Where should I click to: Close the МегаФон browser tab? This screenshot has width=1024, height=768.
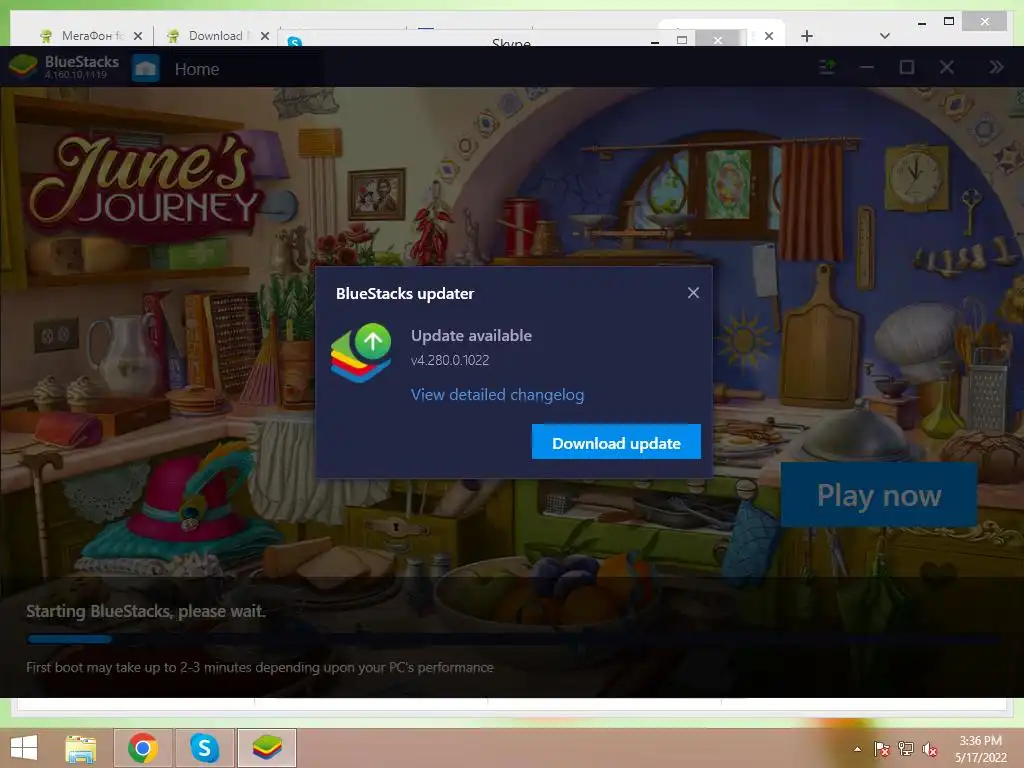click(138, 36)
